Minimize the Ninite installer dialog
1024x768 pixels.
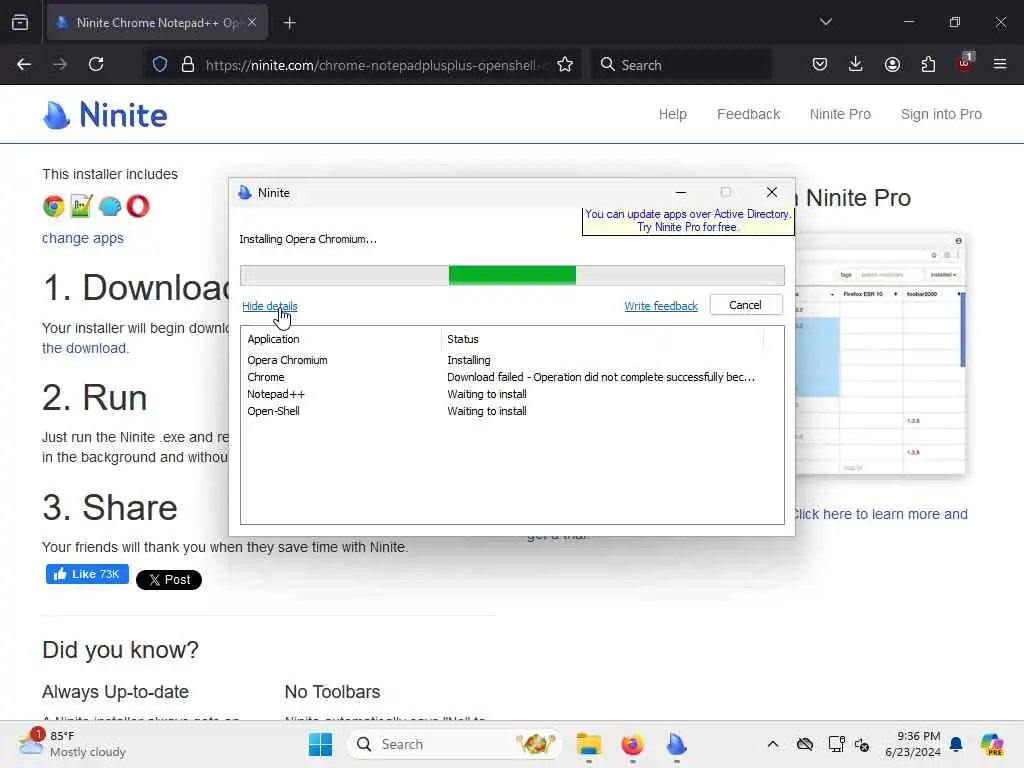pyautogui.click(x=680, y=193)
